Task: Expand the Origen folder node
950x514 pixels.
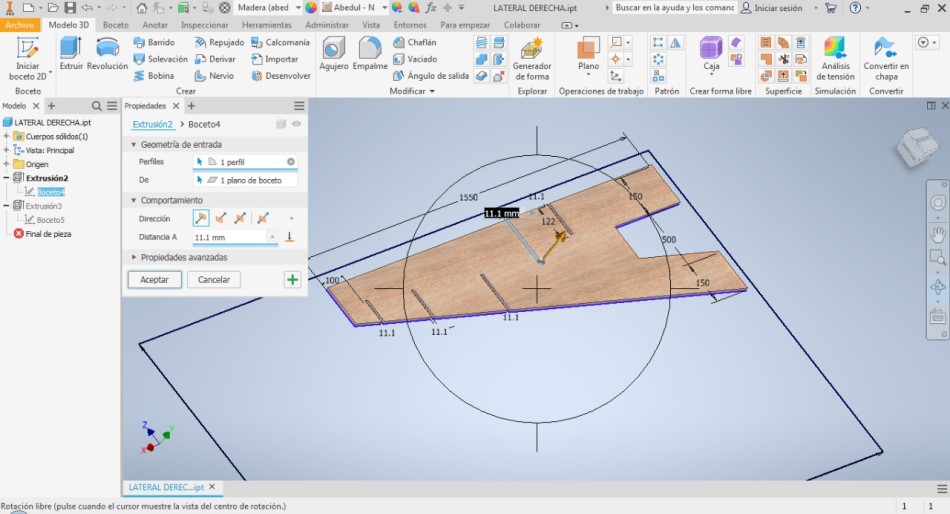Action: [6, 164]
